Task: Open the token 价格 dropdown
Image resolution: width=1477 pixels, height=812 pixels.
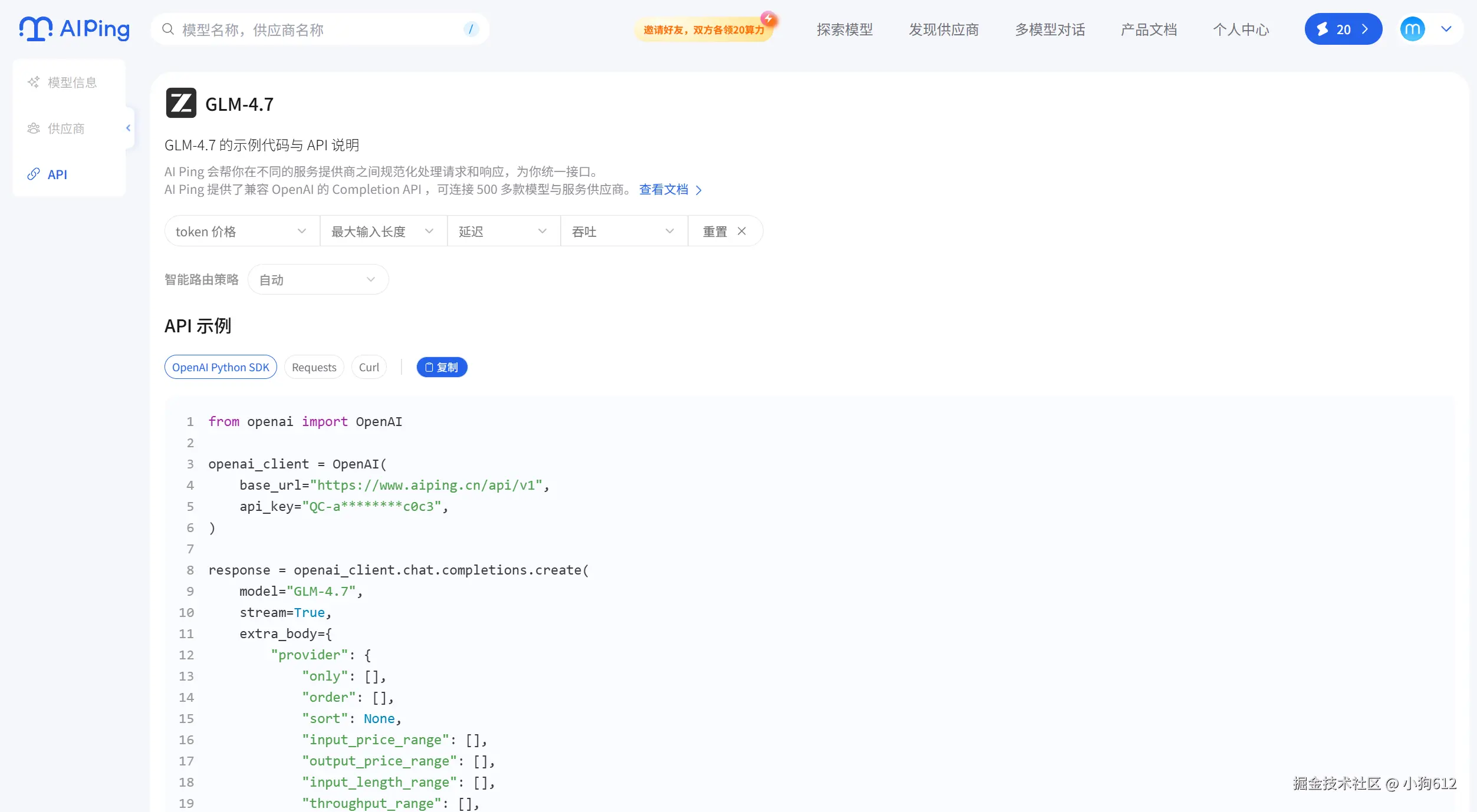Action: click(242, 232)
